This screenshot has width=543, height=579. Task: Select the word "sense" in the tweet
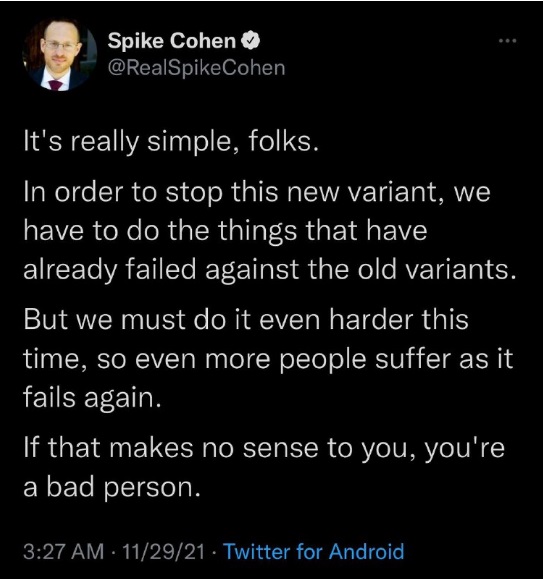[281, 449]
